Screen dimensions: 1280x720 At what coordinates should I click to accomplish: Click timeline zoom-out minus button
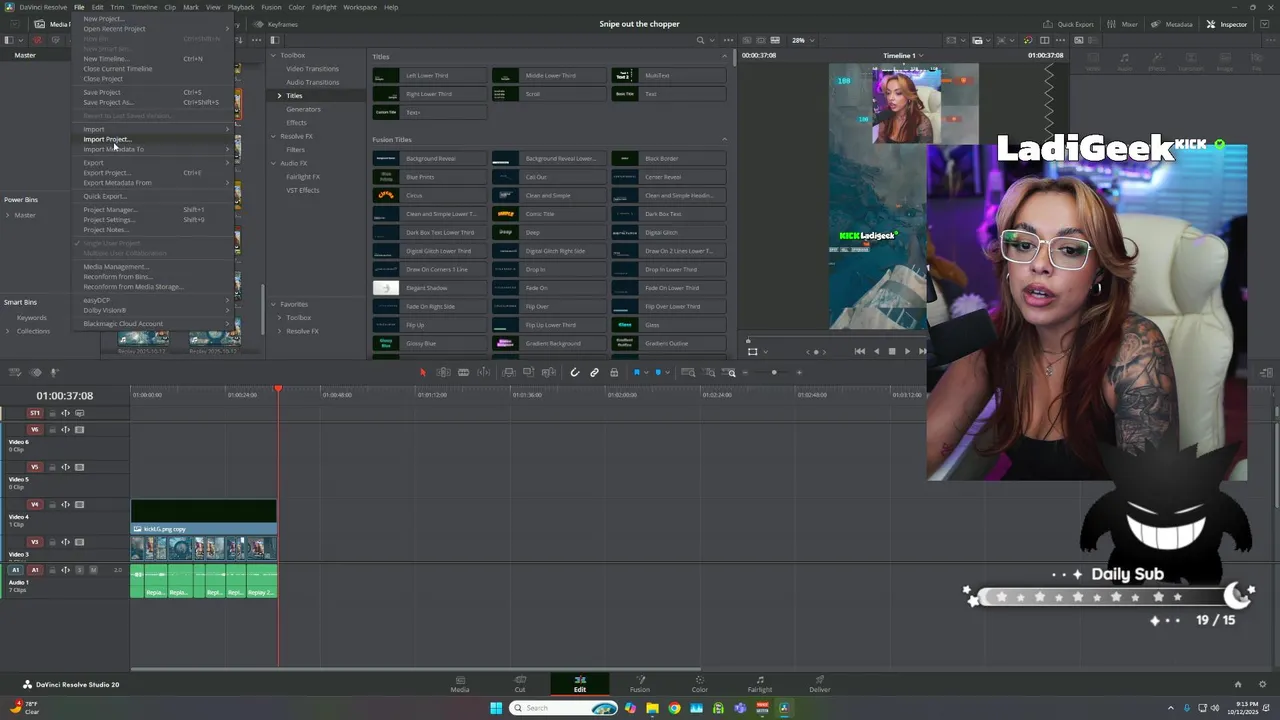745,372
